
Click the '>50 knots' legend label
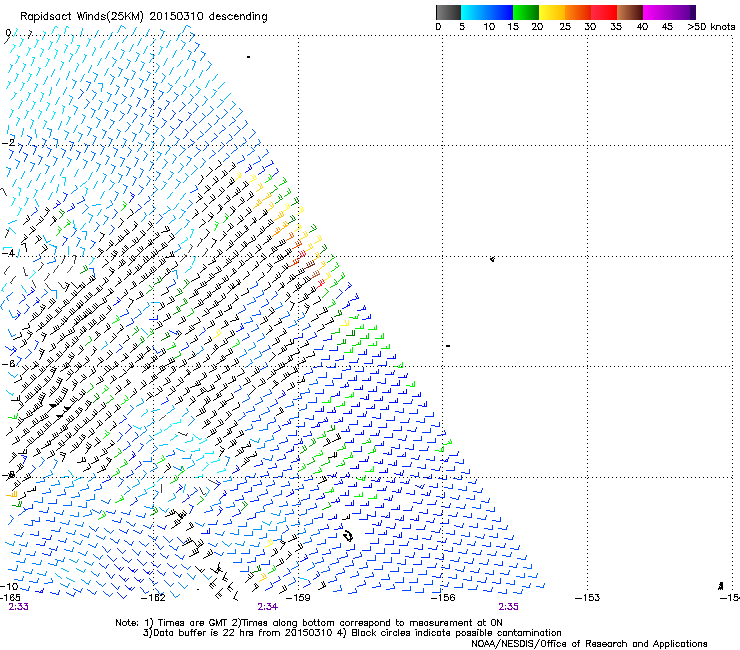[x=711, y=27]
